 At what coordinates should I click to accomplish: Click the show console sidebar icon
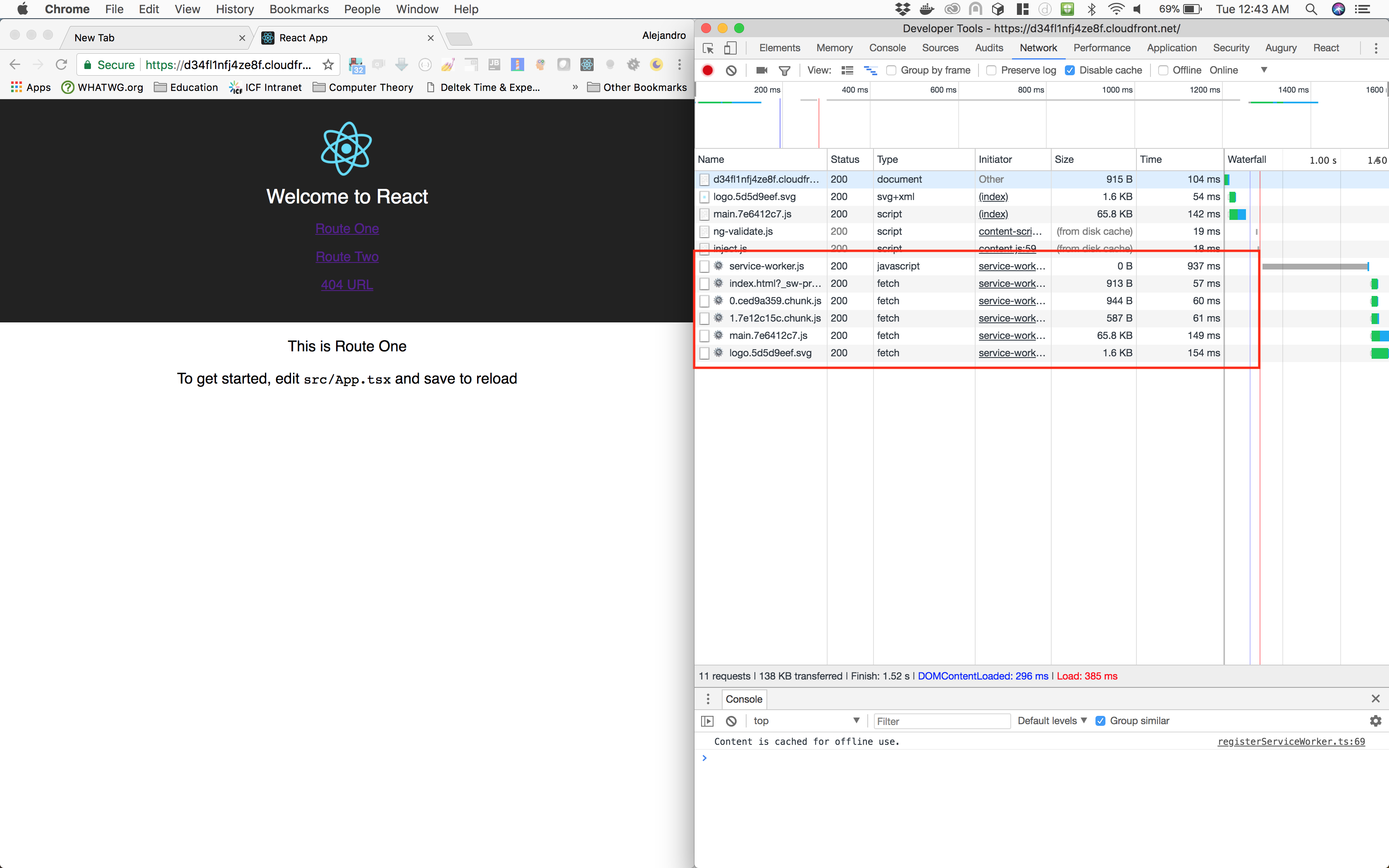point(708,721)
